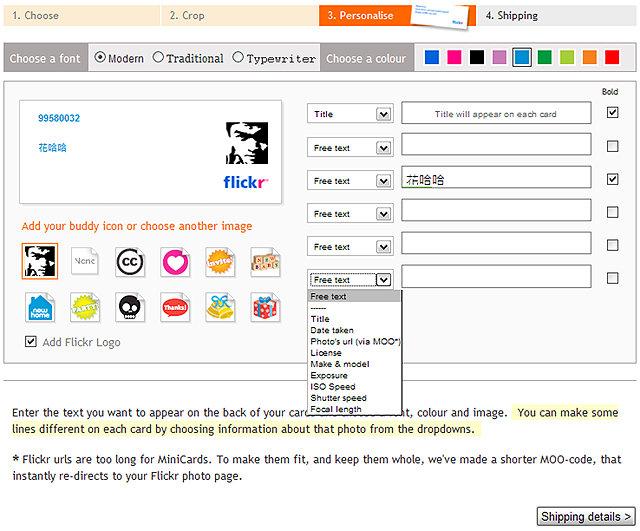Select the Traditional font radio button
The image size is (640, 531).
click(158, 57)
